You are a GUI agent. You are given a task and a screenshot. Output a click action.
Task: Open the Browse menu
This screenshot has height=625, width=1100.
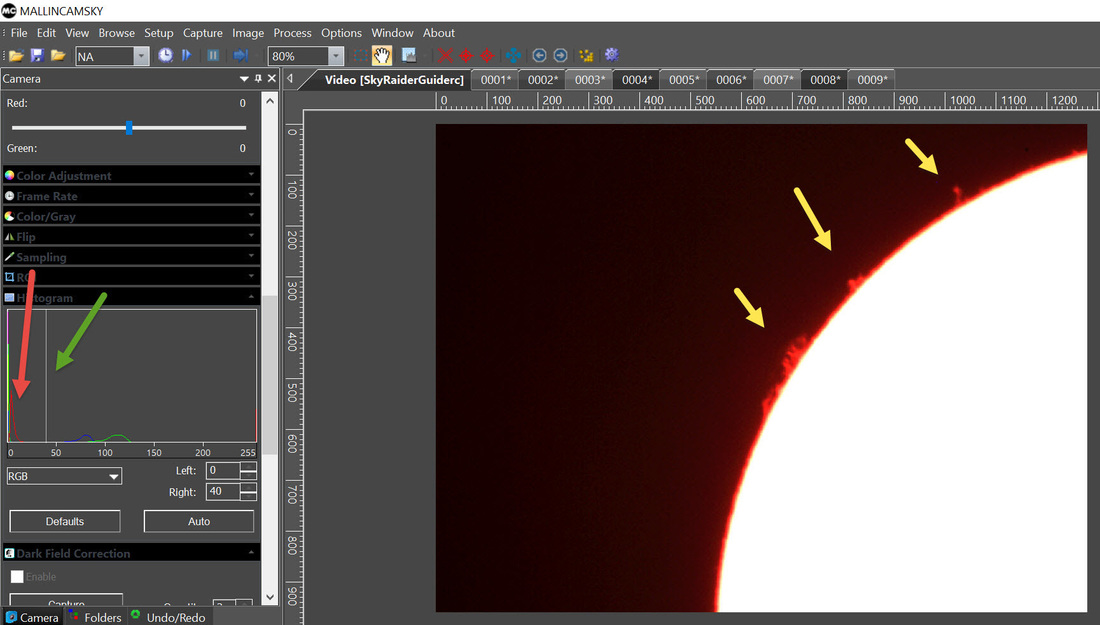(116, 33)
